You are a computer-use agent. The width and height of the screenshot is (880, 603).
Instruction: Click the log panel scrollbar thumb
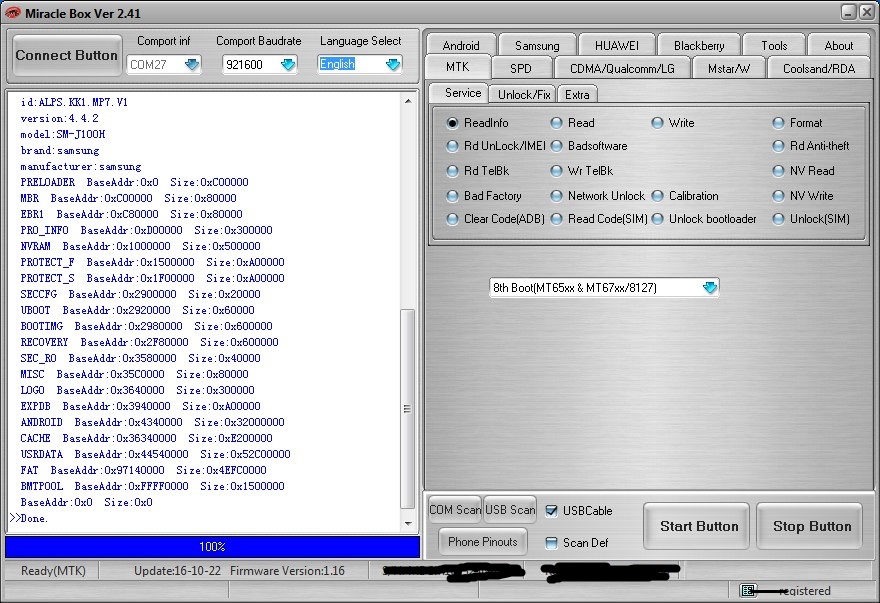click(x=408, y=409)
